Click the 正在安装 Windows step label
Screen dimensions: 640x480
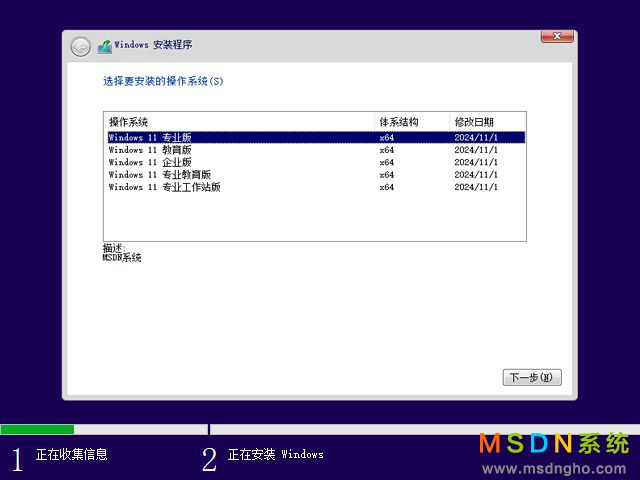[276, 454]
